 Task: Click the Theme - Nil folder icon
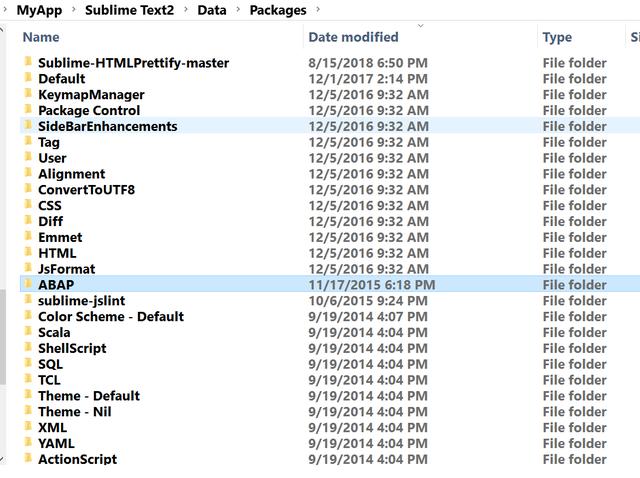28,411
